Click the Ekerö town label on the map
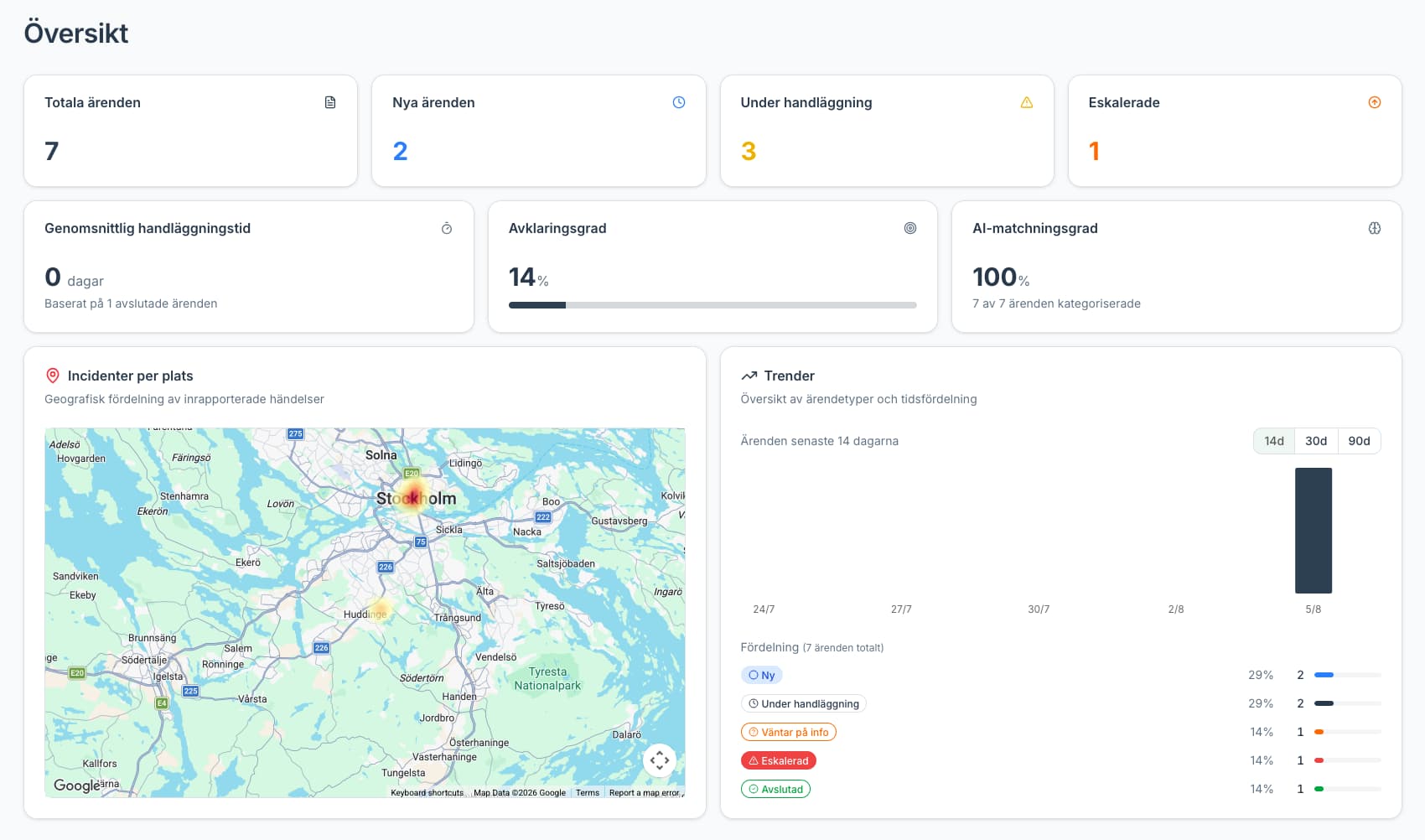This screenshot has width=1425, height=840. [x=248, y=563]
